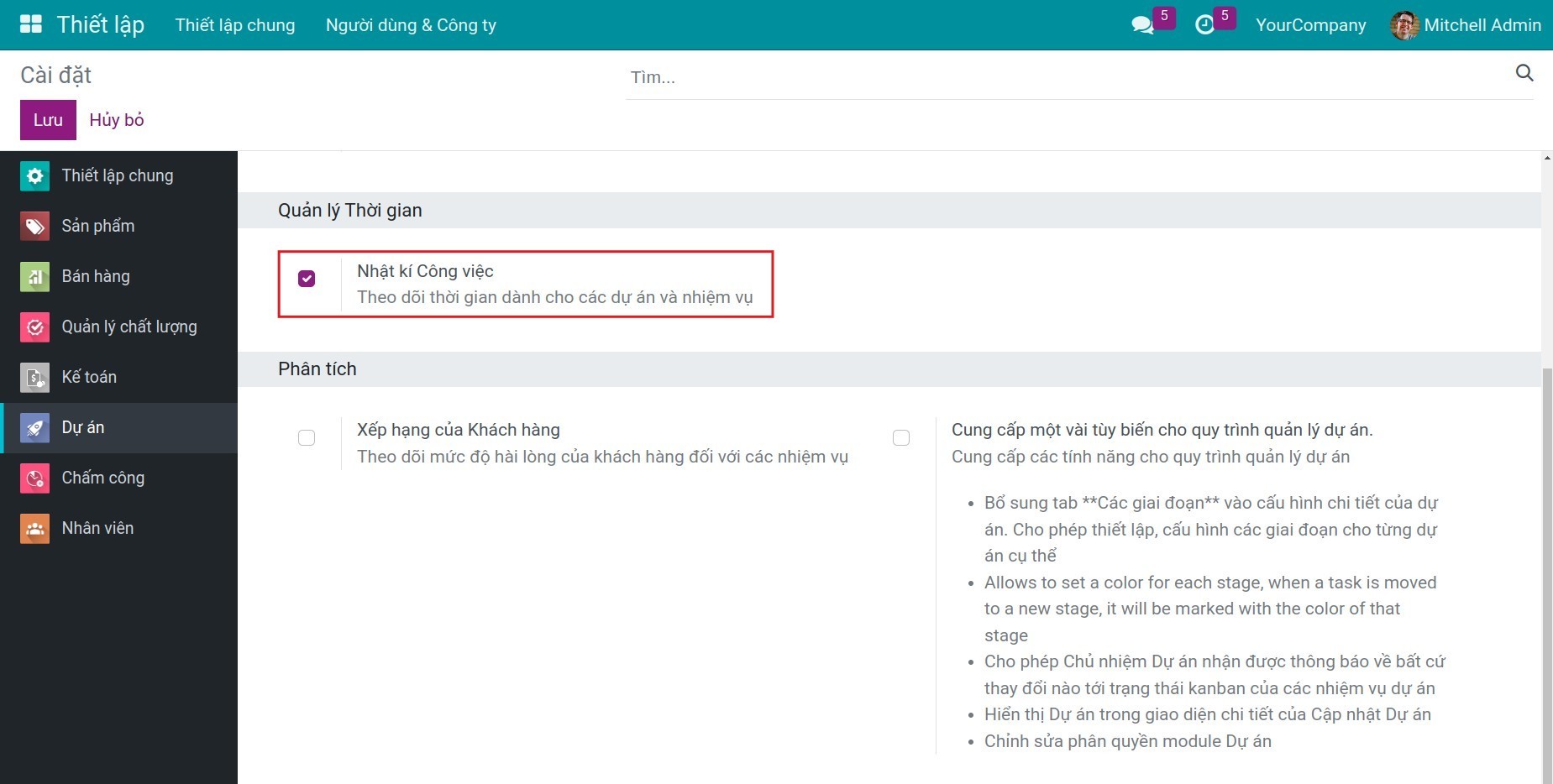Screen dimensions: 1553x784
Task: Click into the Tìm... search field
Action: [x=1067, y=77]
